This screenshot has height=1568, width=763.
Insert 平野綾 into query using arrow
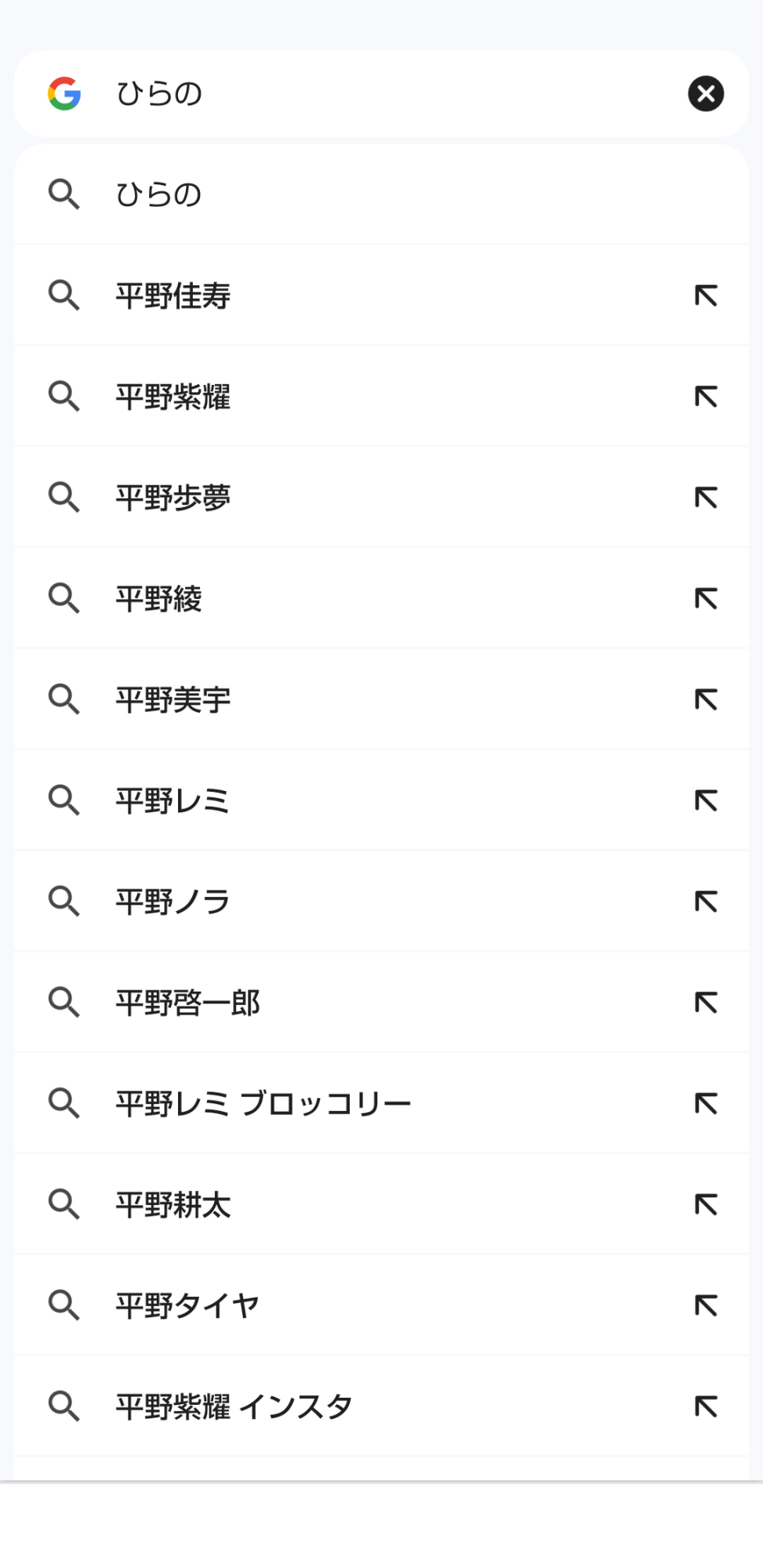coord(706,599)
